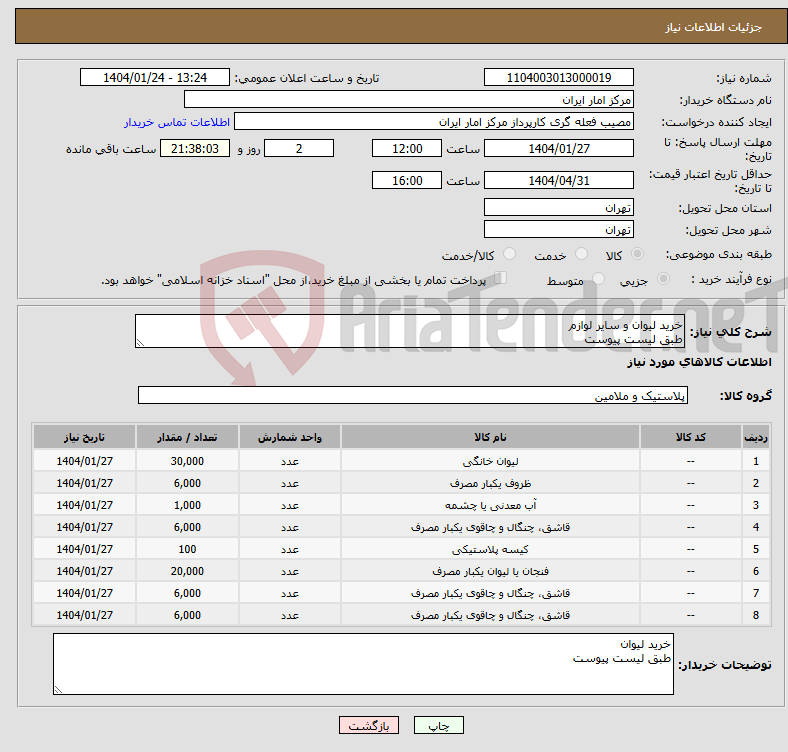This screenshot has width=788, height=752.
Task: Select the خدمت radio button
Action: pyautogui.click(x=581, y=254)
